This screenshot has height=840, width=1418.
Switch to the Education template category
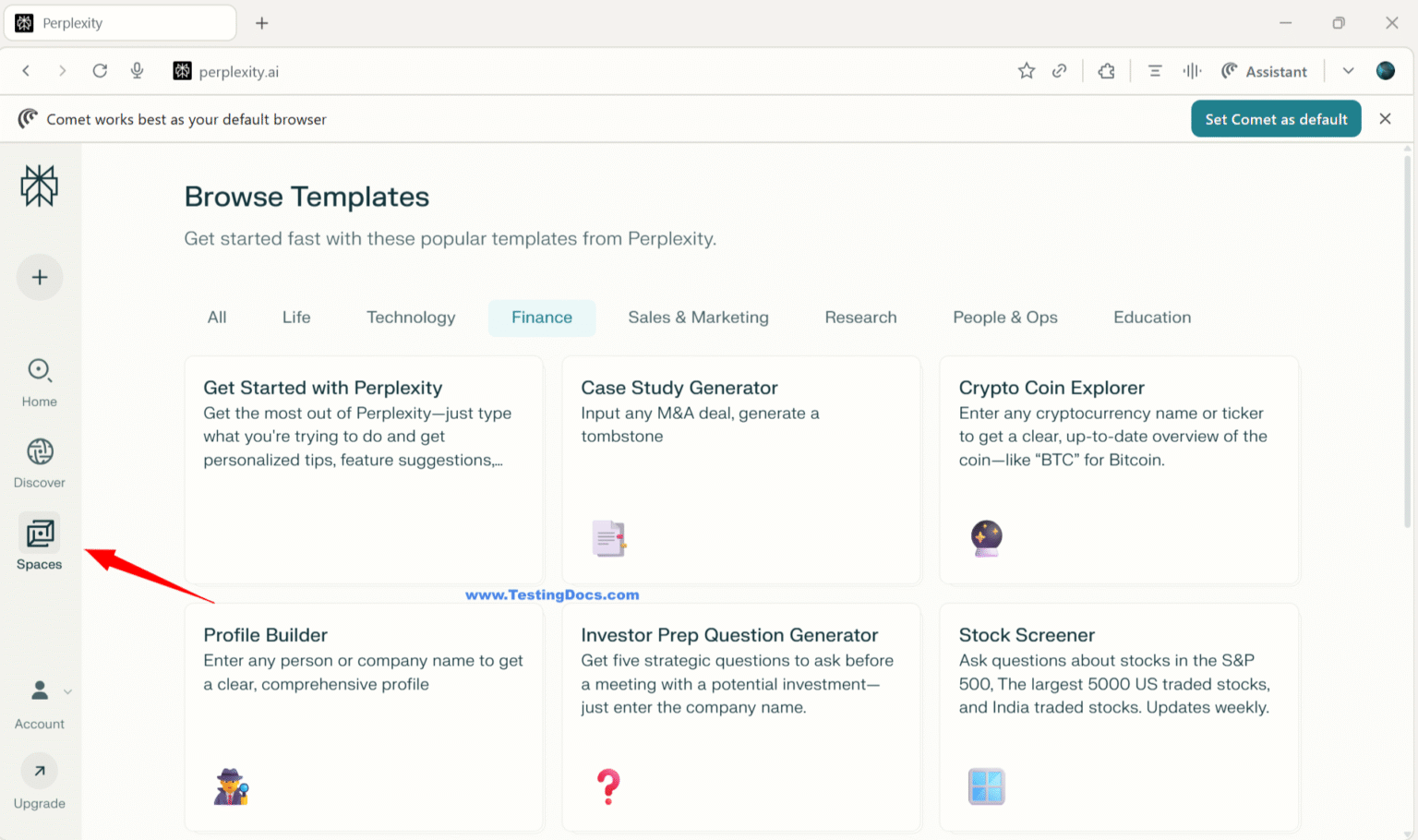click(x=1152, y=318)
